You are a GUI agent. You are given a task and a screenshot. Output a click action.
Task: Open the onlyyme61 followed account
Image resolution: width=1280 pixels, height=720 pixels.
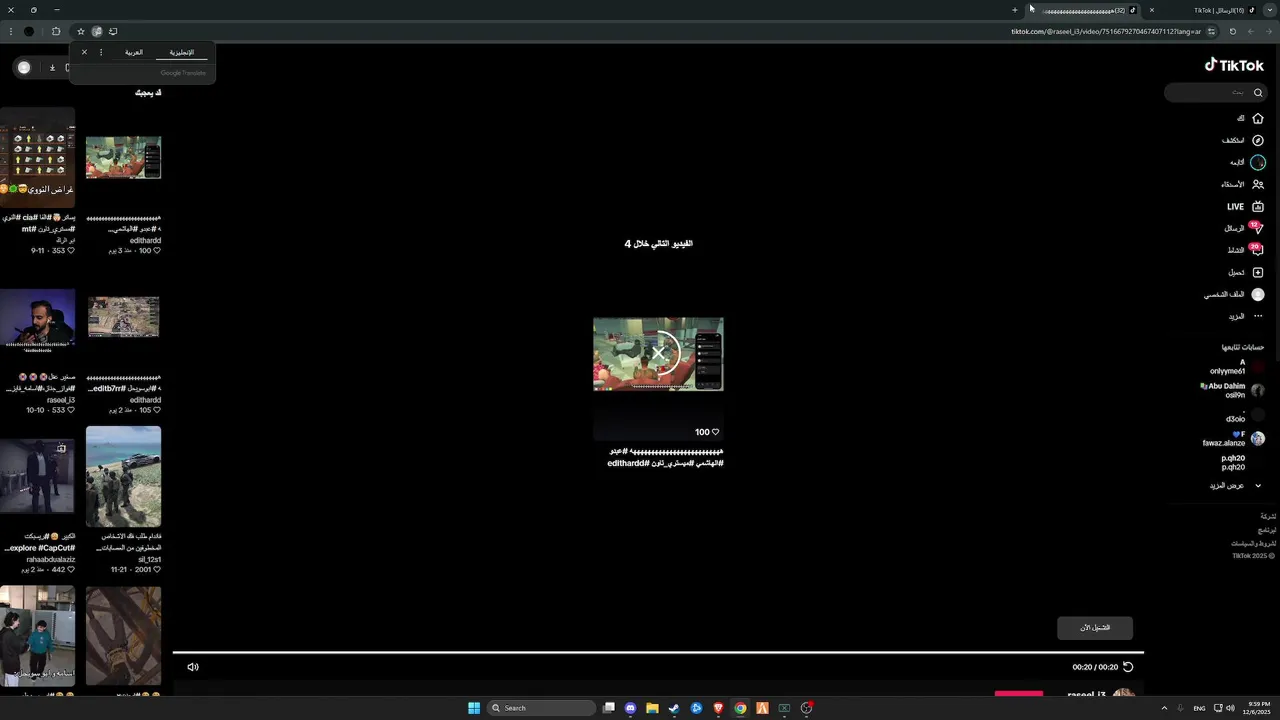pos(1236,367)
